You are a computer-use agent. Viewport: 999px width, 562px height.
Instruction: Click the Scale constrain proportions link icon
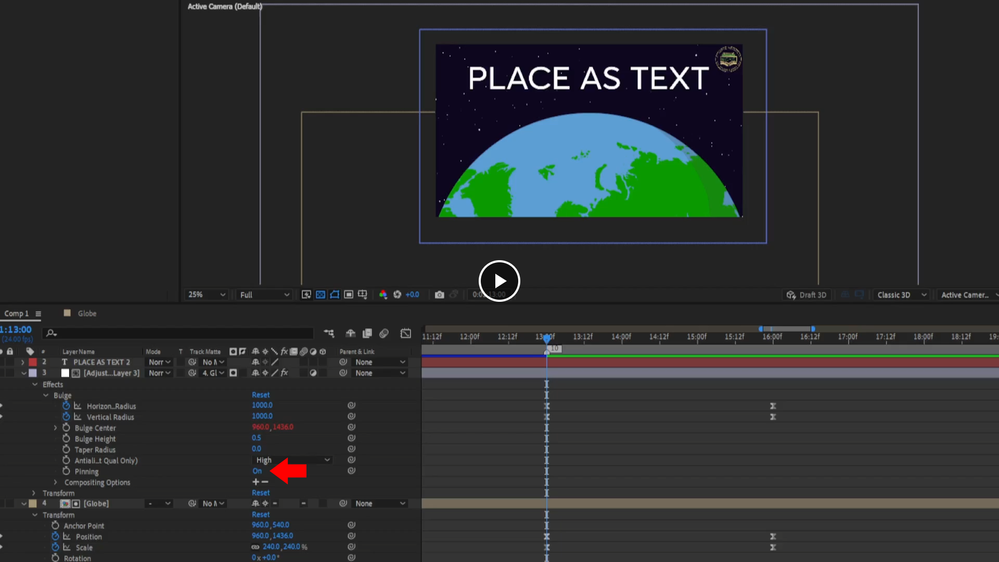point(255,547)
